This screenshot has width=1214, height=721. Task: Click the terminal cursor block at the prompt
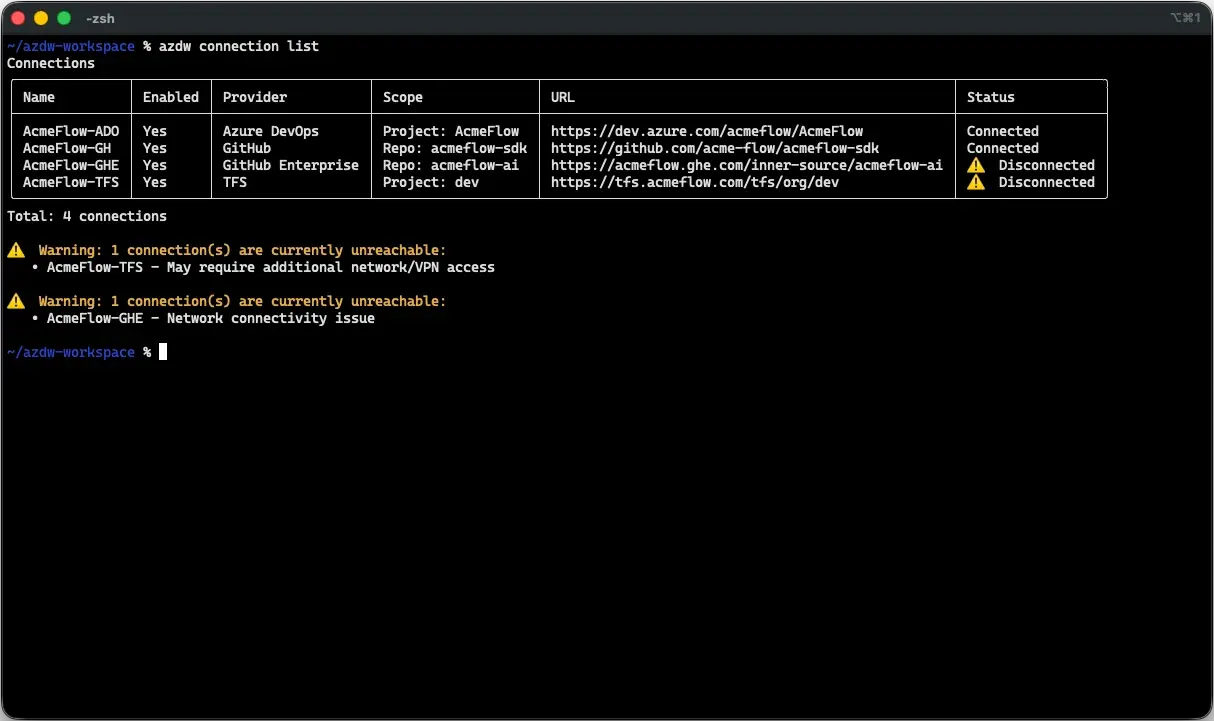(x=163, y=352)
